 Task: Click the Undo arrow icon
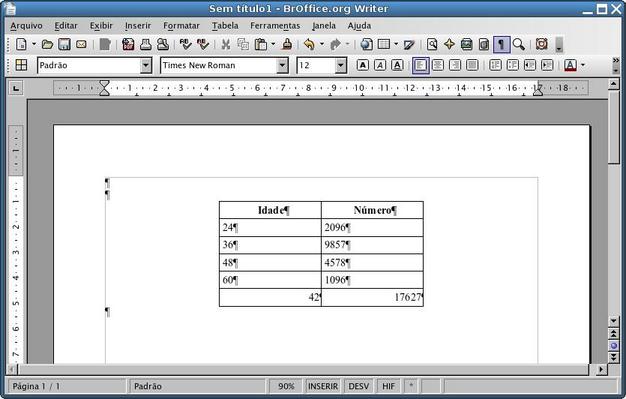tap(309, 44)
